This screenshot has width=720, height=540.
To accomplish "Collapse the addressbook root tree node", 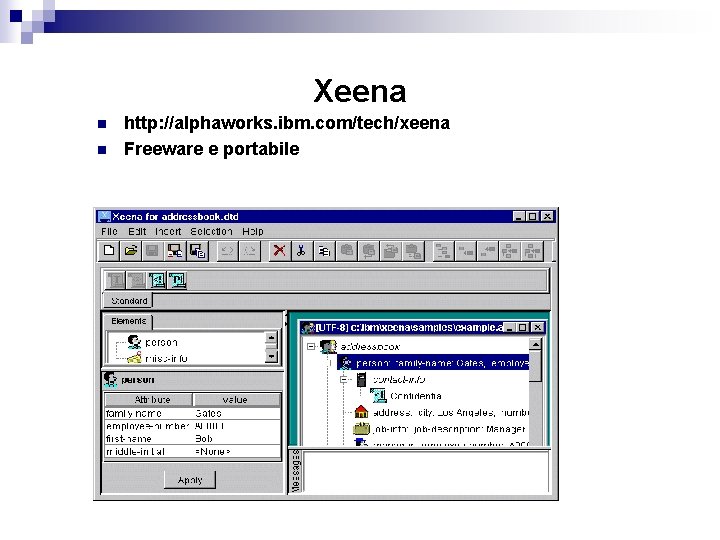I will tap(311, 346).
